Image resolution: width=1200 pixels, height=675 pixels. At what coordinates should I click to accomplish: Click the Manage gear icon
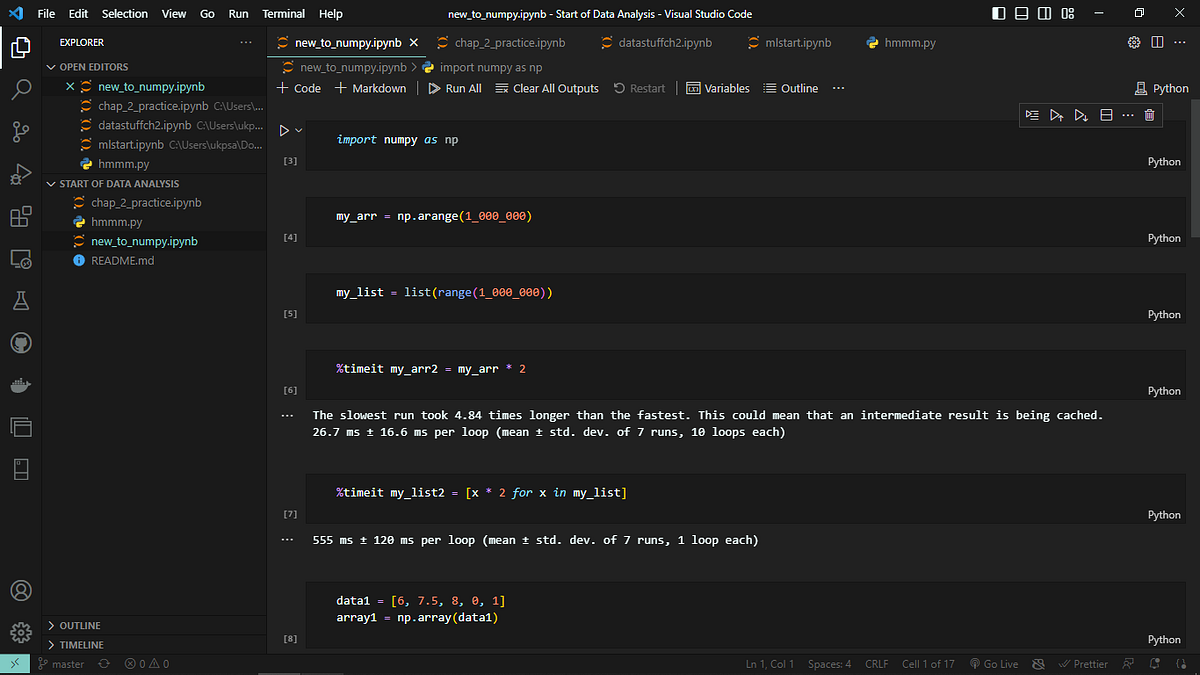tap(21, 632)
